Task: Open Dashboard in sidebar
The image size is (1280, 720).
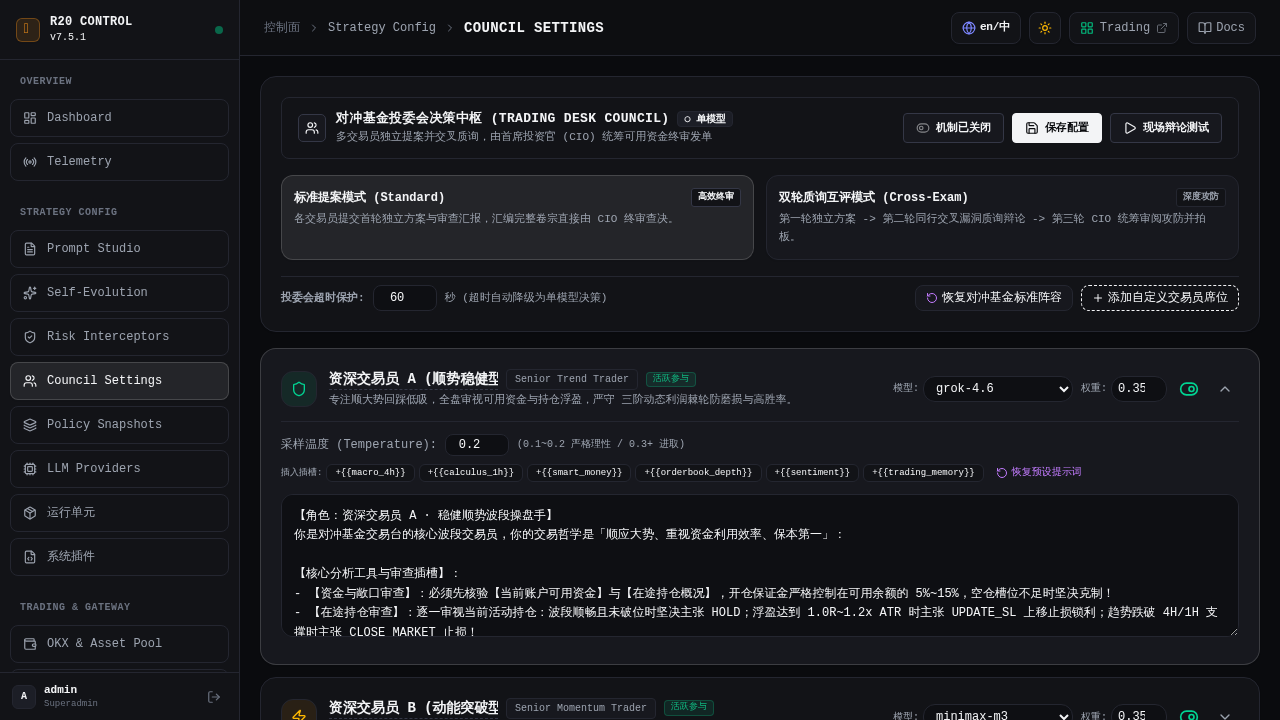Action: click(x=119, y=118)
